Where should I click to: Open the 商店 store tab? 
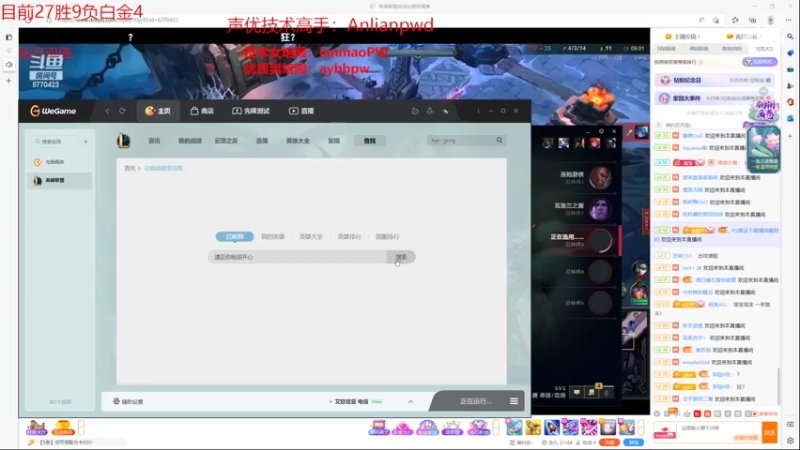202,111
